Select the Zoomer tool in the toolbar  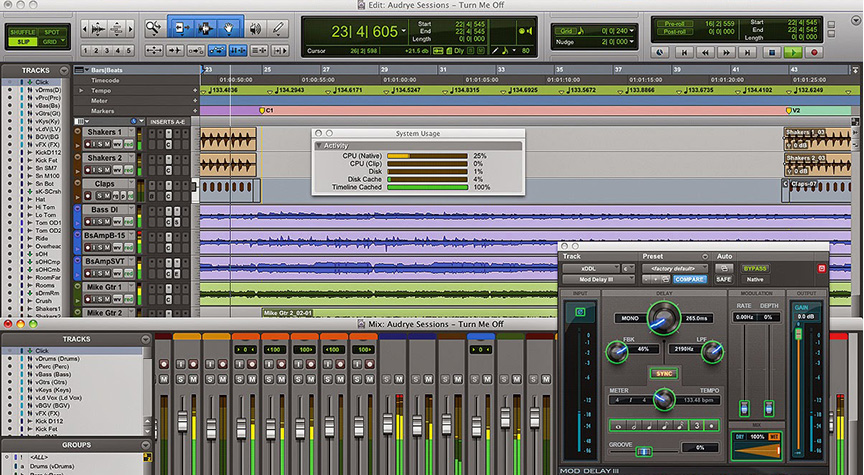(x=154, y=28)
